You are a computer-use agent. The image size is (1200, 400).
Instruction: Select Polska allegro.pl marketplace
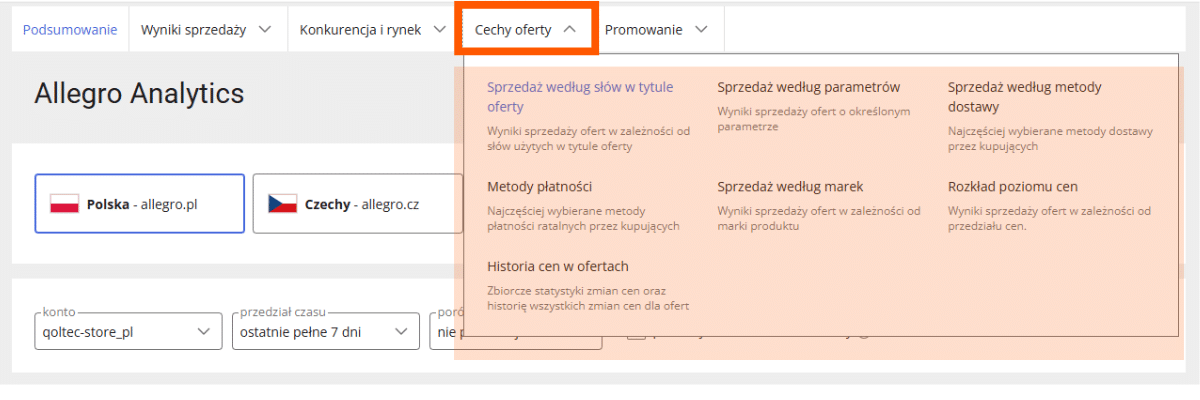pyautogui.click(x=140, y=204)
